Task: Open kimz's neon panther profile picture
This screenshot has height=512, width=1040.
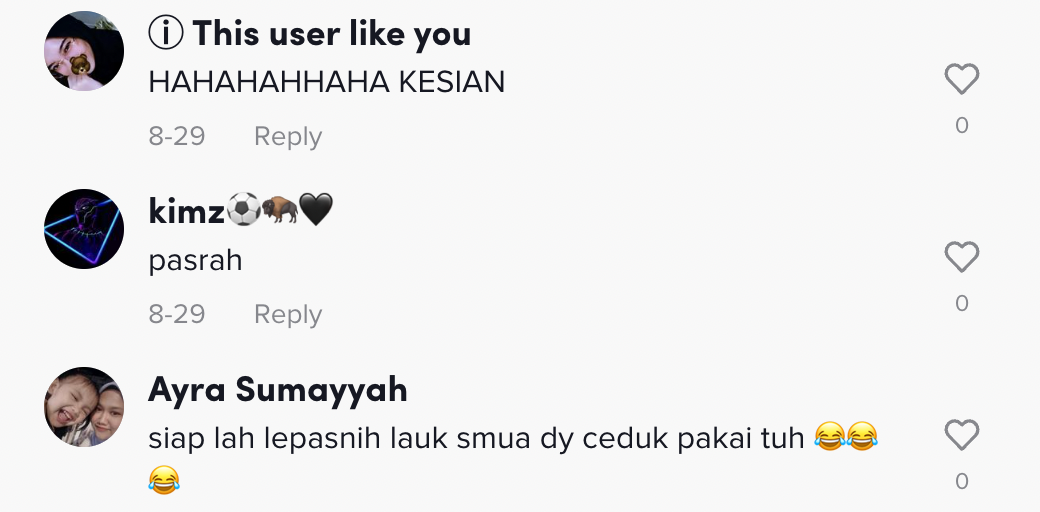Action: pyautogui.click(x=84, y=229)
